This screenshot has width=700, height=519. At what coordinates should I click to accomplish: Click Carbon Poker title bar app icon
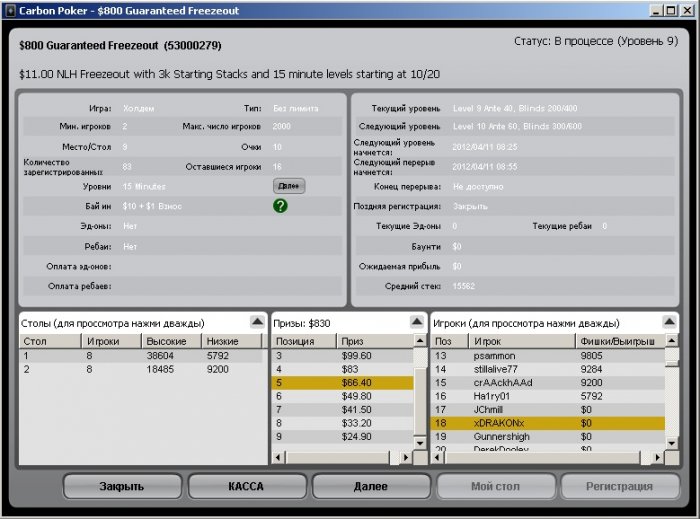tap(10, 10)
